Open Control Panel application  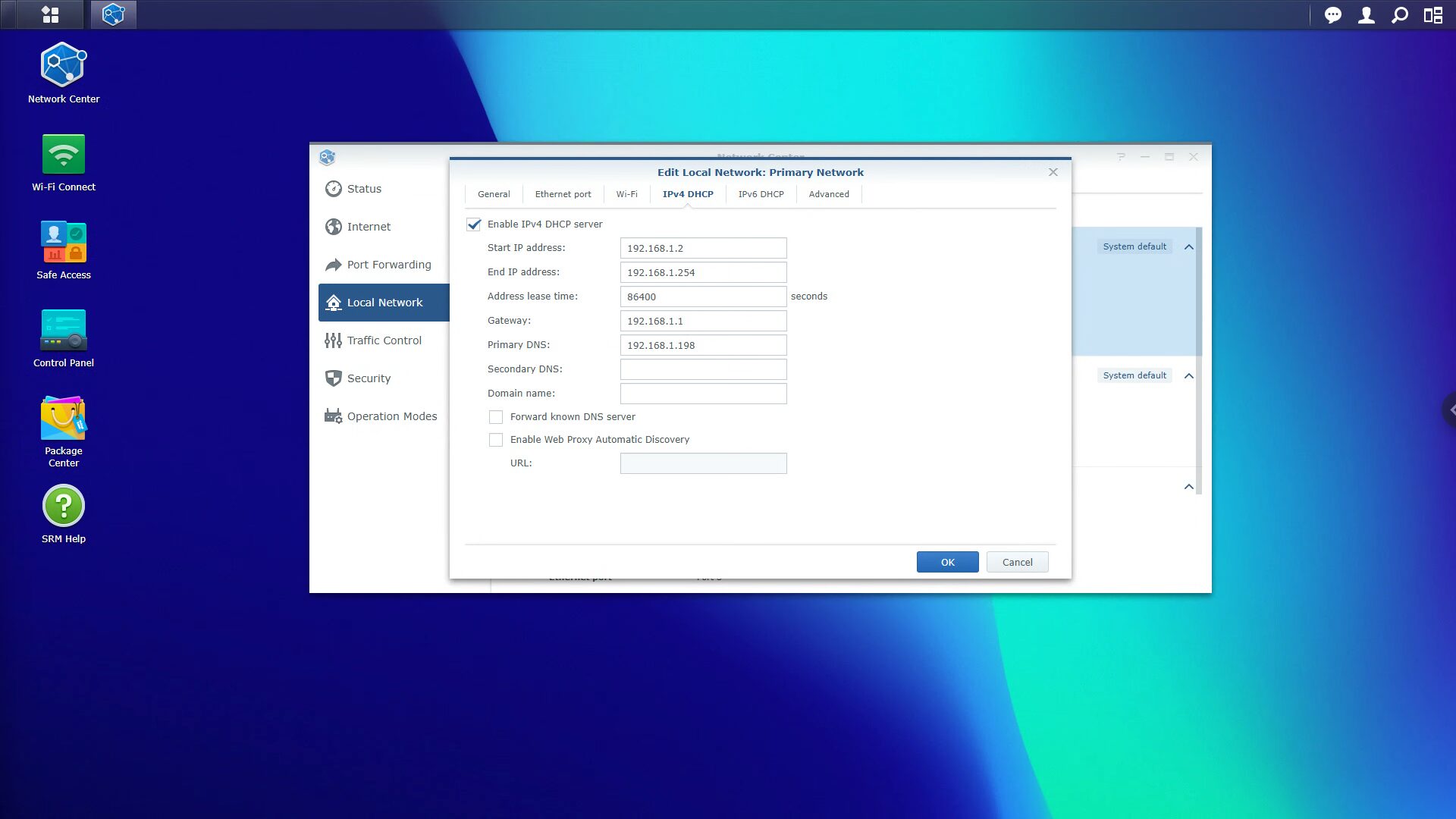click(63, 338)
